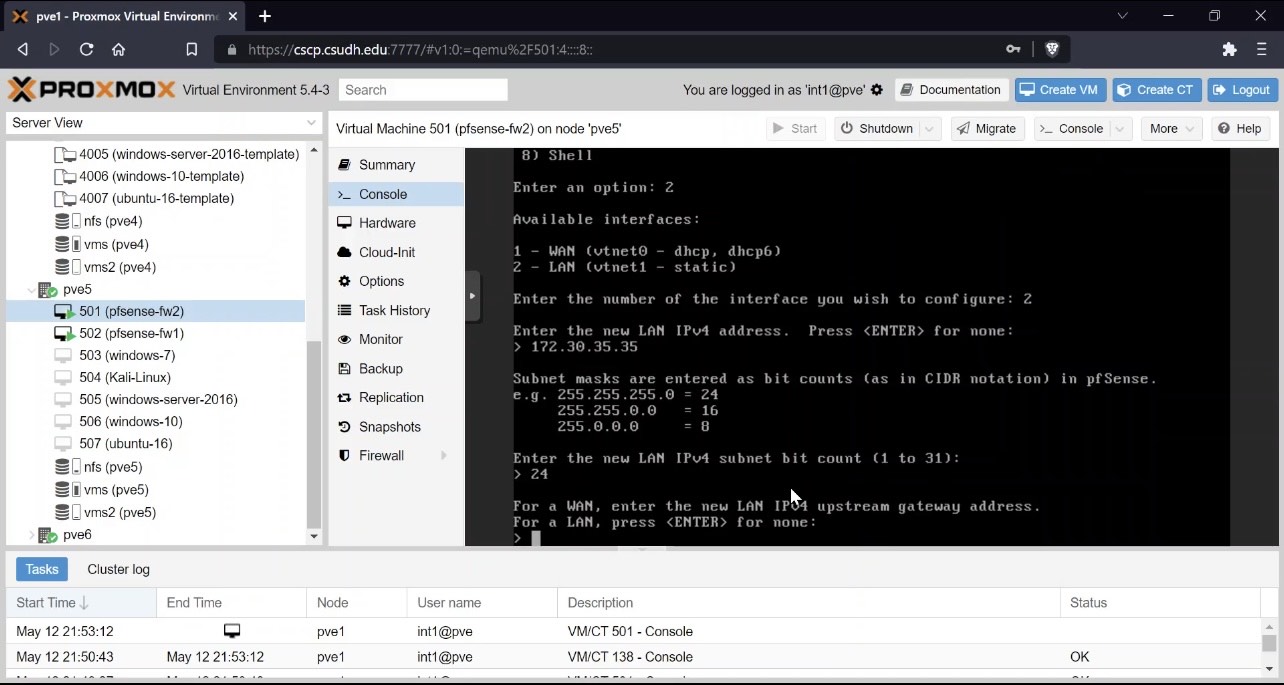Click the saved password key icon
This screenshot has height=685, width=1284.
pos(1013,49)
